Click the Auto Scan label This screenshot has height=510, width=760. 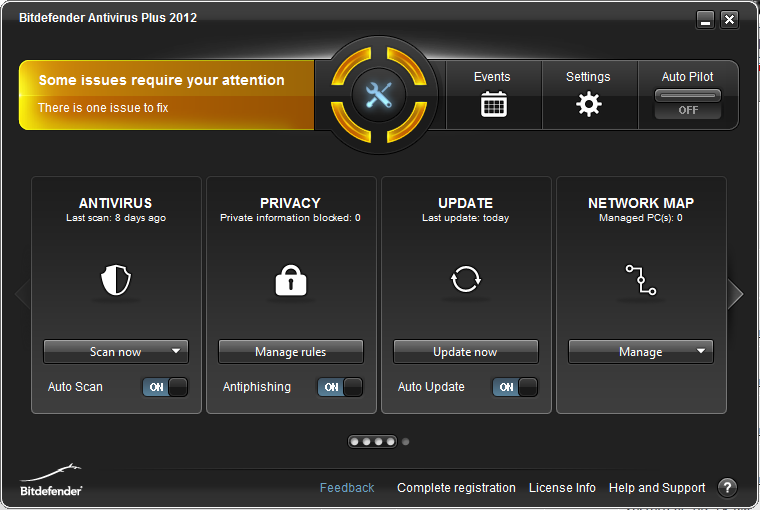(75, 387)
